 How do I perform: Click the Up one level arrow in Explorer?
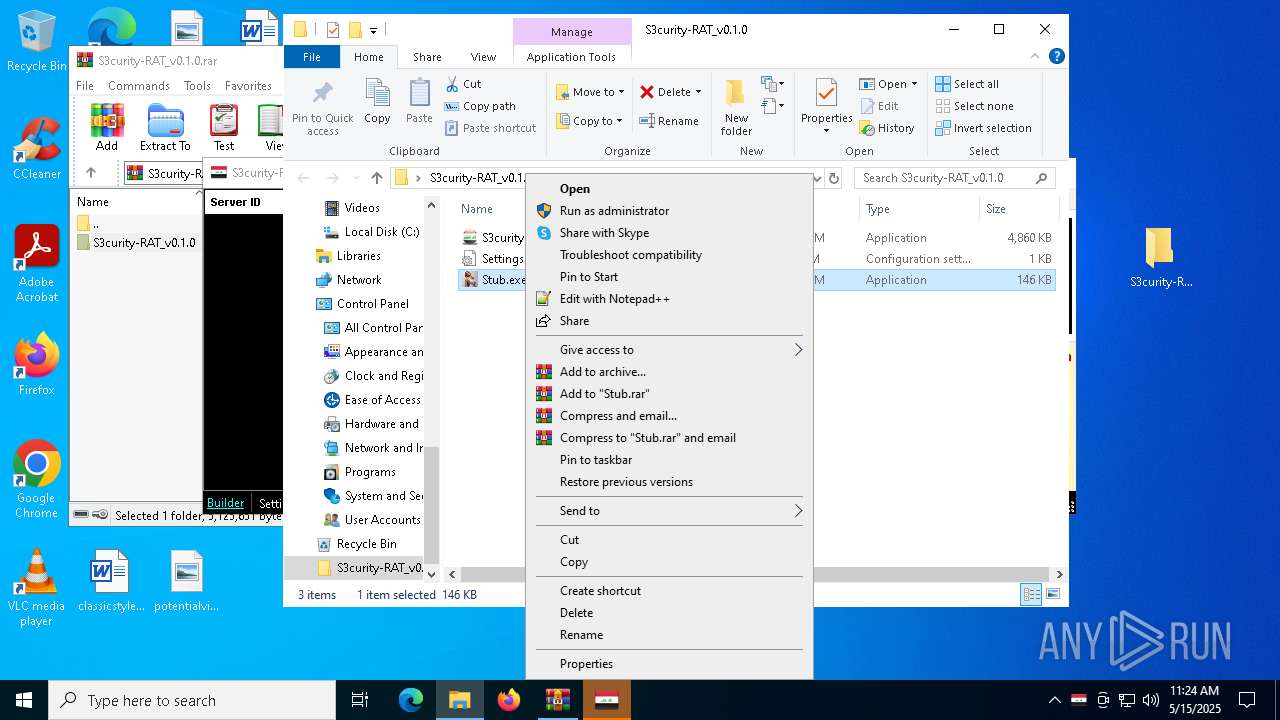376,178
